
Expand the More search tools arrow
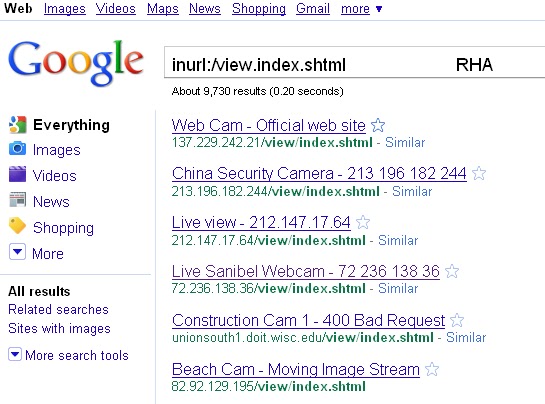coord(15,354)
